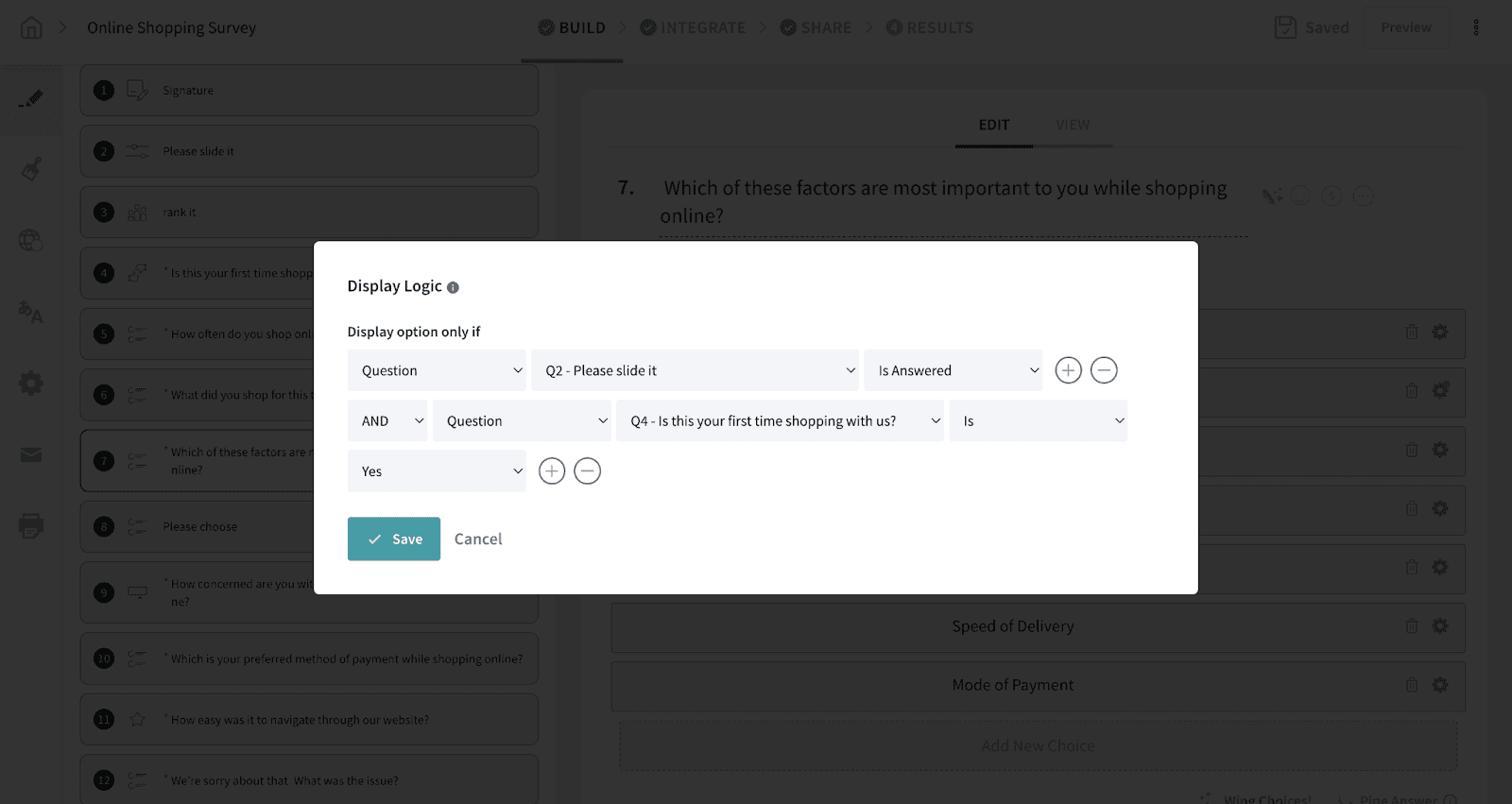Click the Display Logic info icon
This screenshot has width=1512, height=804.
(453, 287)
